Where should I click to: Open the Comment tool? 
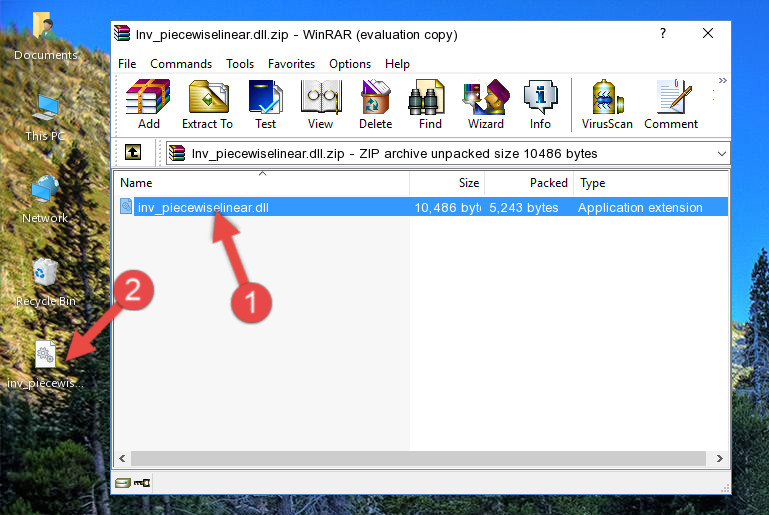[671, 104]
